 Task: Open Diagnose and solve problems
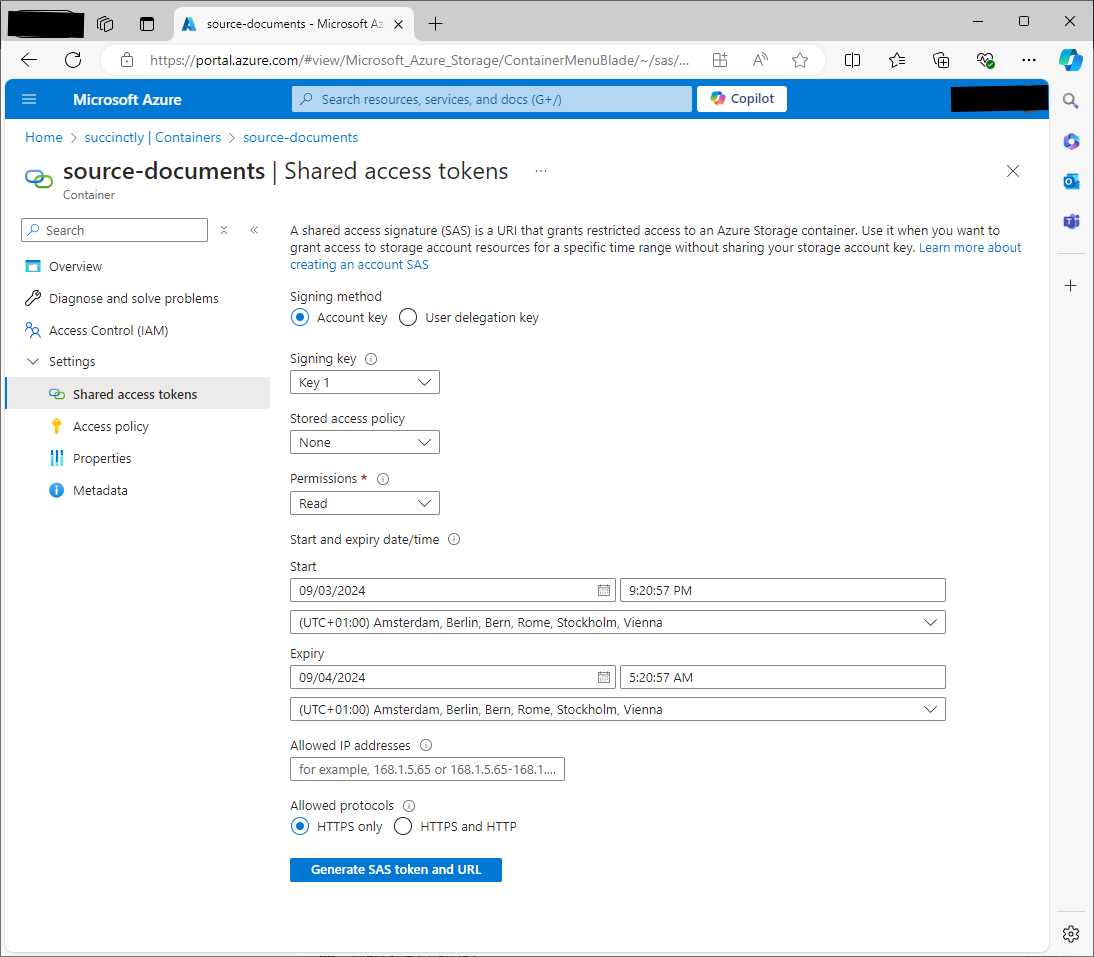[132, 297]
